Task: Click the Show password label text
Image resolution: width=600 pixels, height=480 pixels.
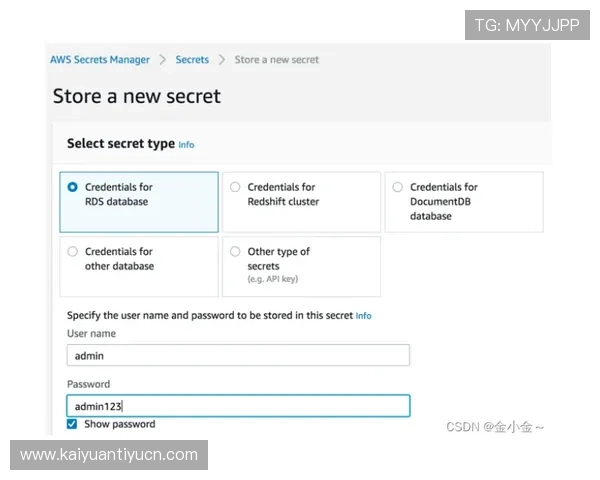Action: (119, 424)
